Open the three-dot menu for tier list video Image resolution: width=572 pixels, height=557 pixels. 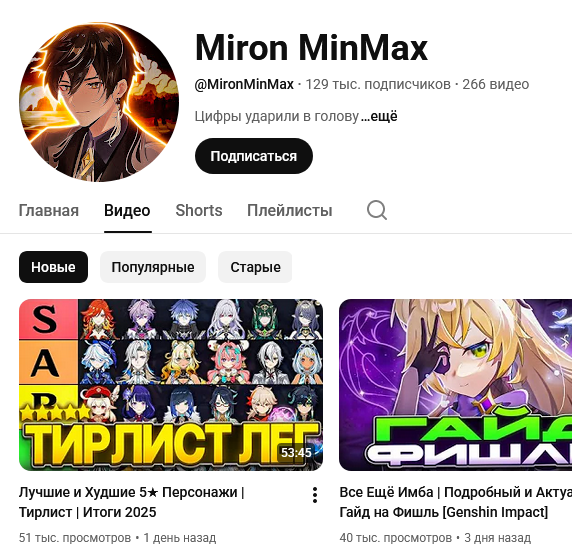click(315, 495)
